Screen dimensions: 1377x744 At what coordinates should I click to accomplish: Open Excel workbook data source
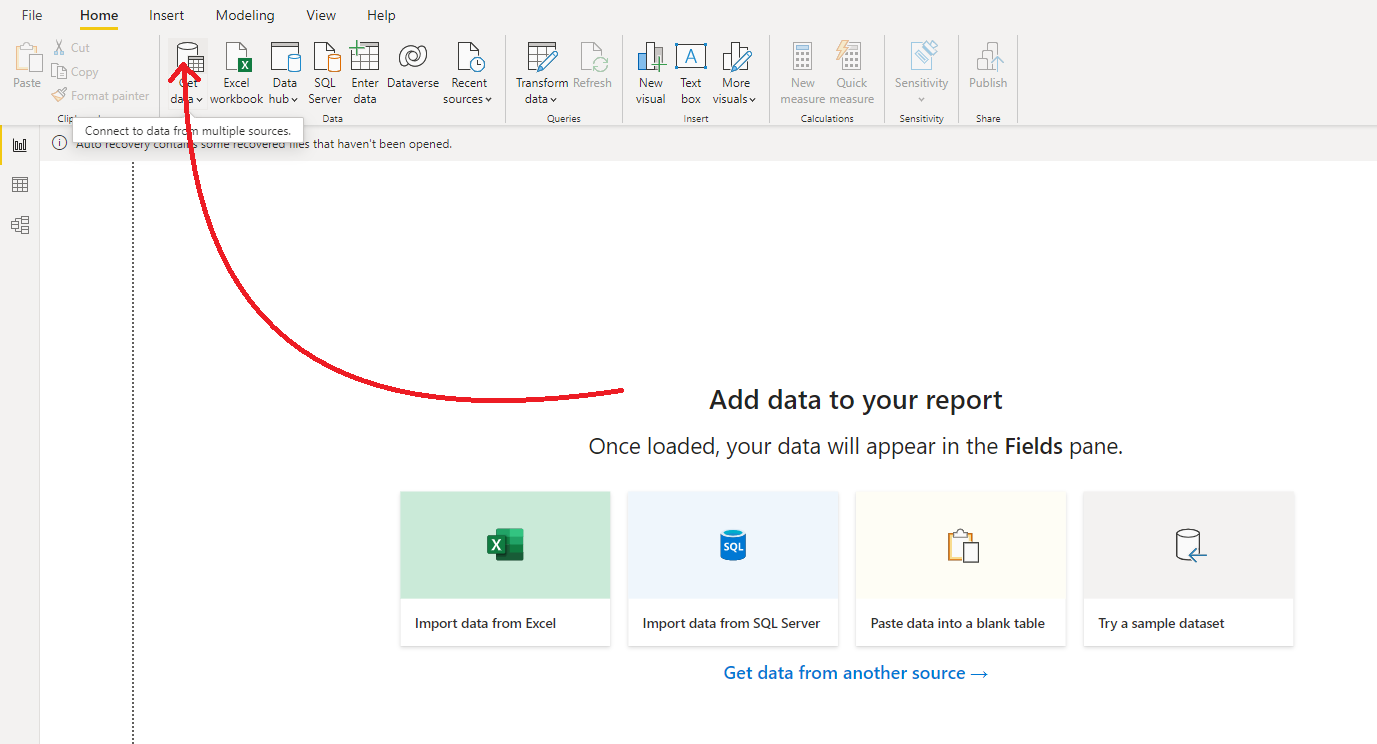point(237,58)
